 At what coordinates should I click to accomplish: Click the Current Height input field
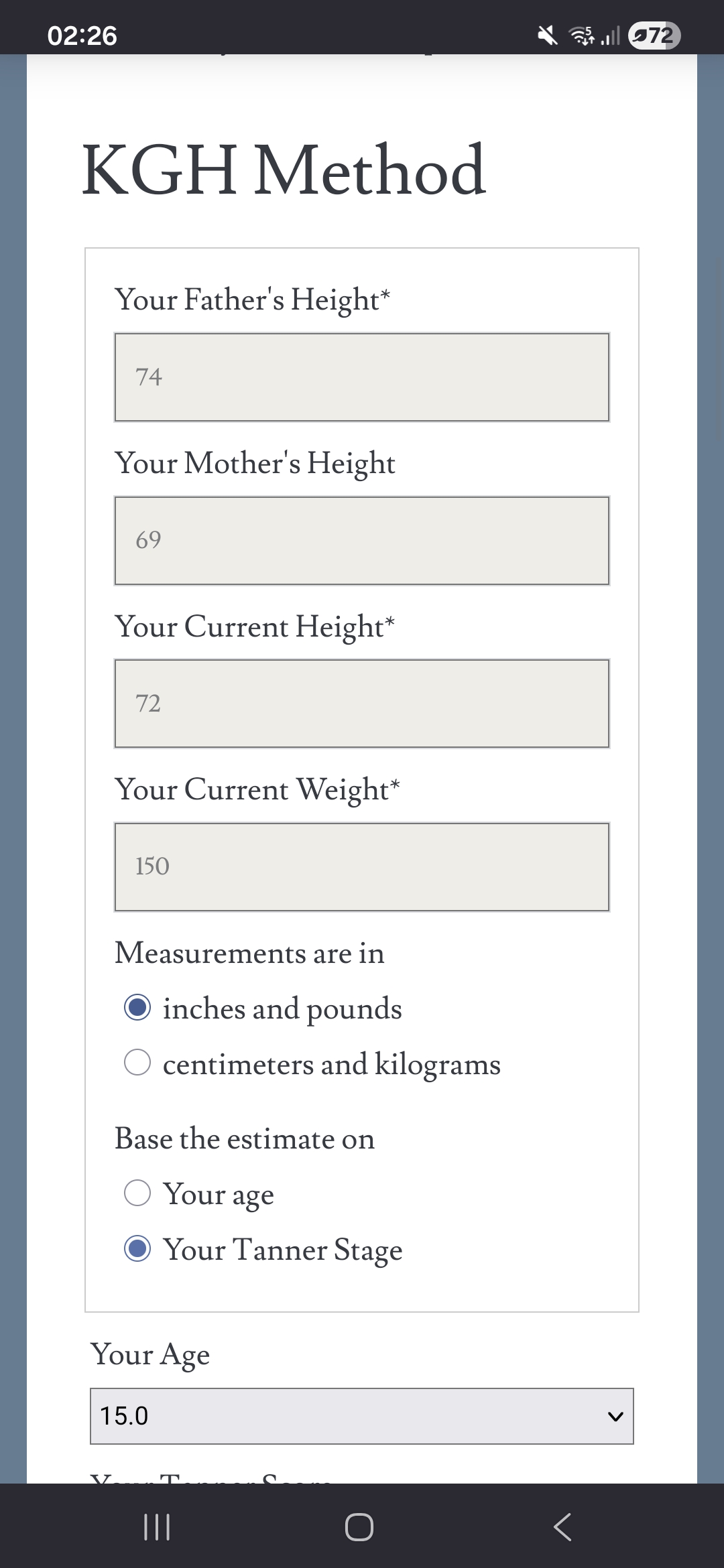coord(362,704)
